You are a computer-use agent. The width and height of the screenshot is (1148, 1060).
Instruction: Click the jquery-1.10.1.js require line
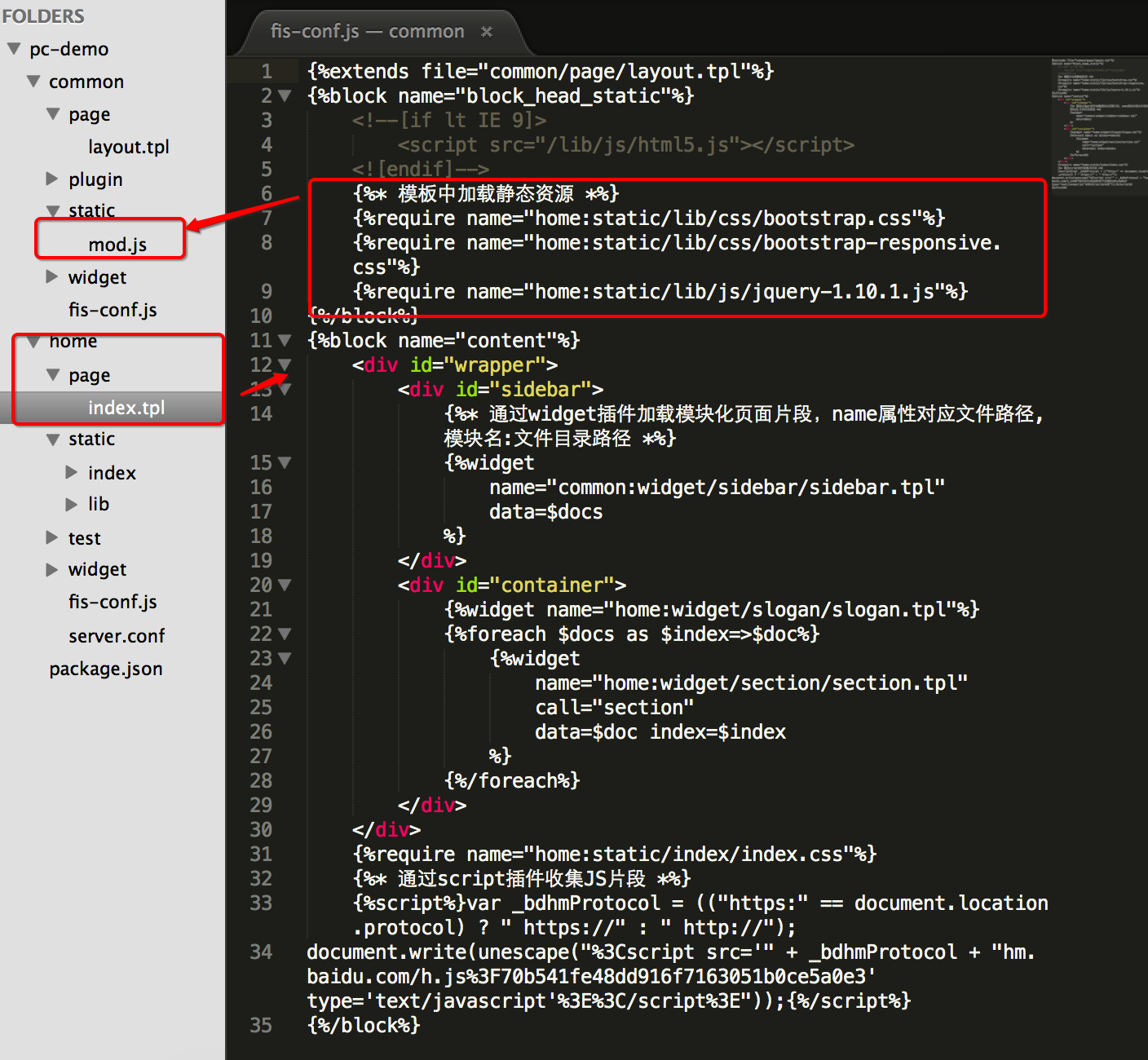(660, 292)
